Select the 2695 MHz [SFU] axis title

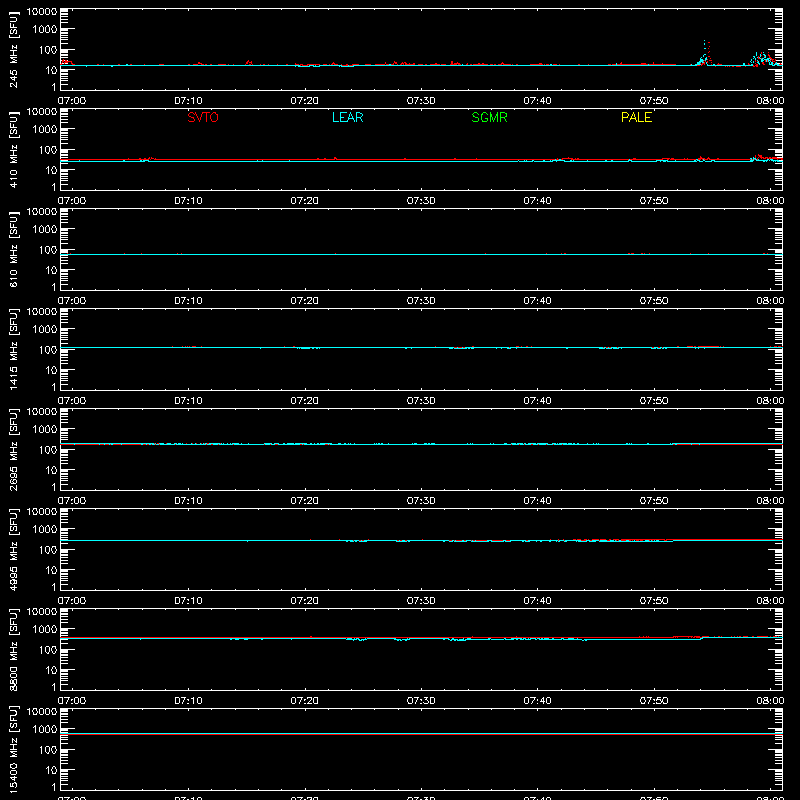click(13, 450)
